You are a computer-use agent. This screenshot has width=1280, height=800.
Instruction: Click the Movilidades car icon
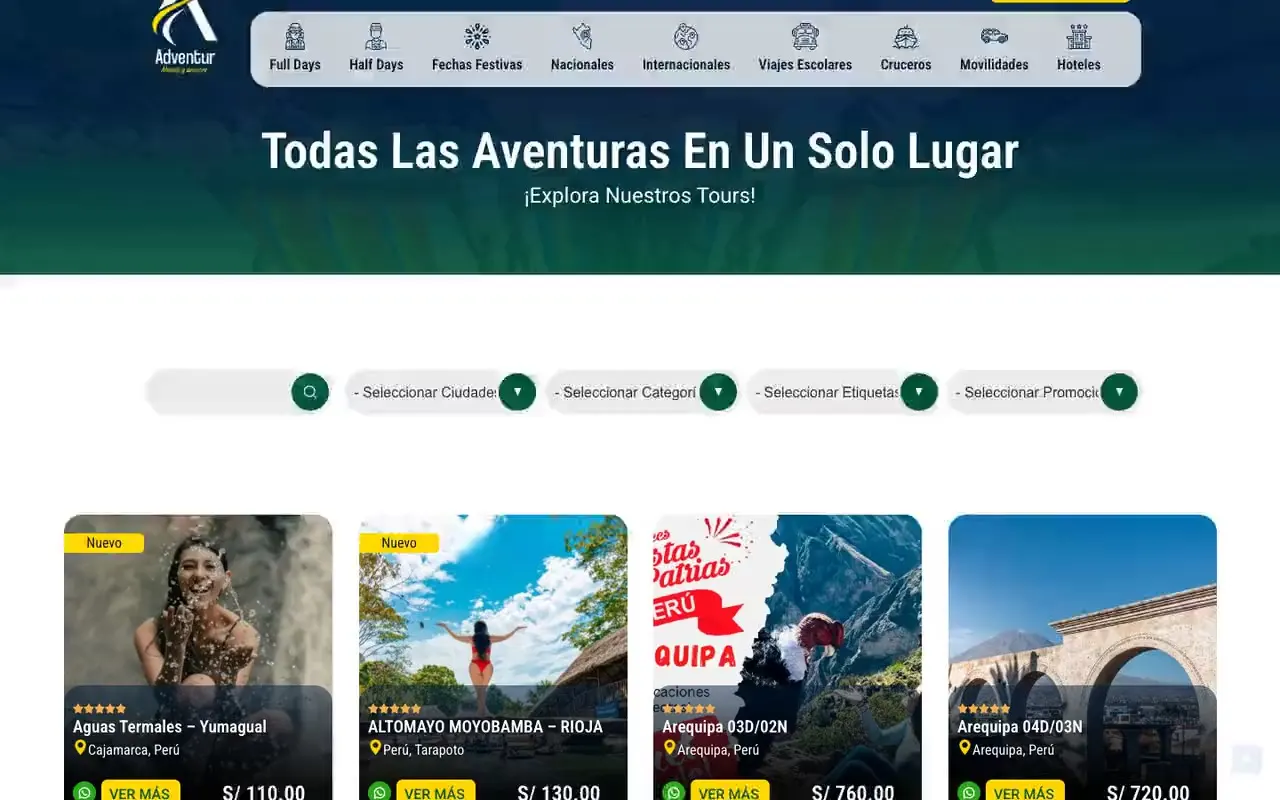click(x=994, y=37)
